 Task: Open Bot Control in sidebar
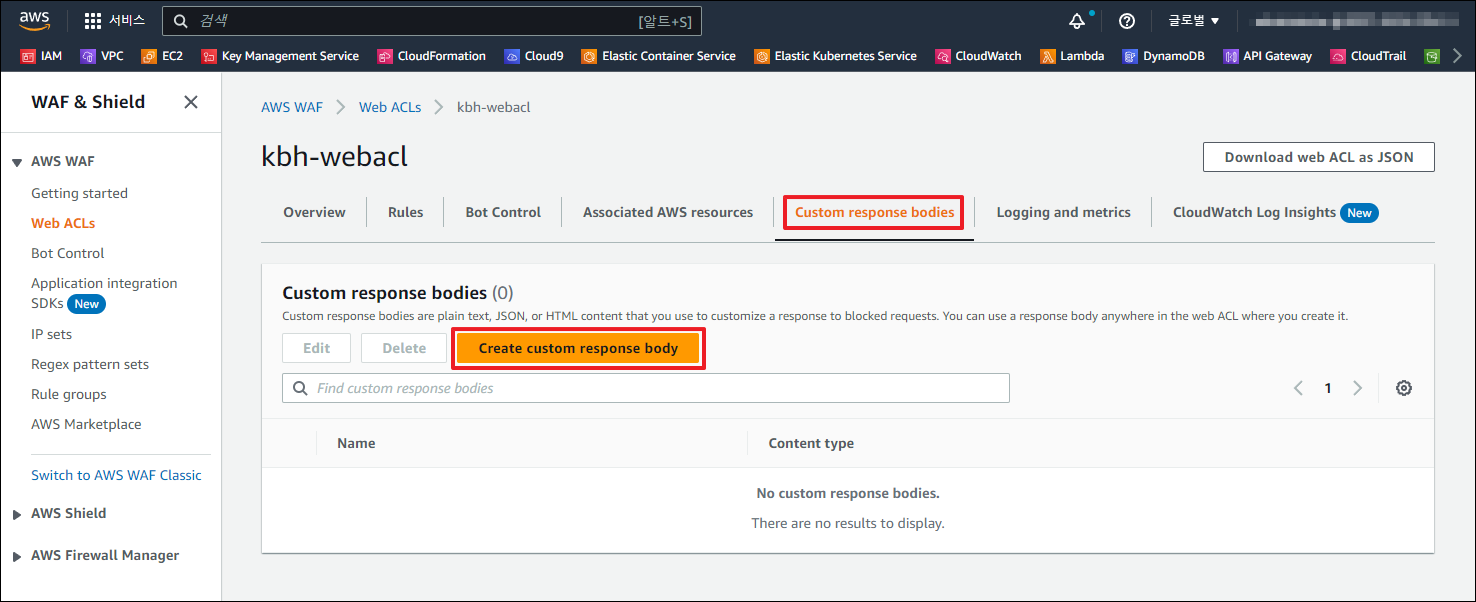coord(67,253)
